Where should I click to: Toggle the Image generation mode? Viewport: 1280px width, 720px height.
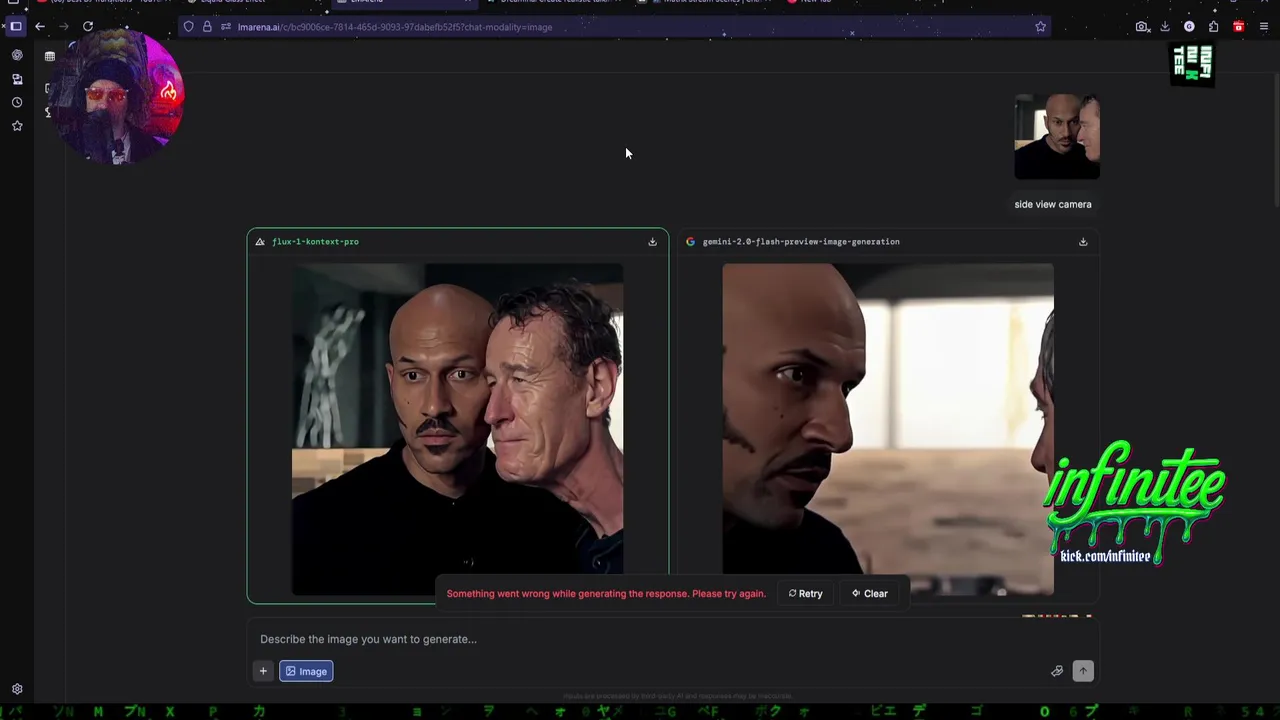click(x=306, y=671)
